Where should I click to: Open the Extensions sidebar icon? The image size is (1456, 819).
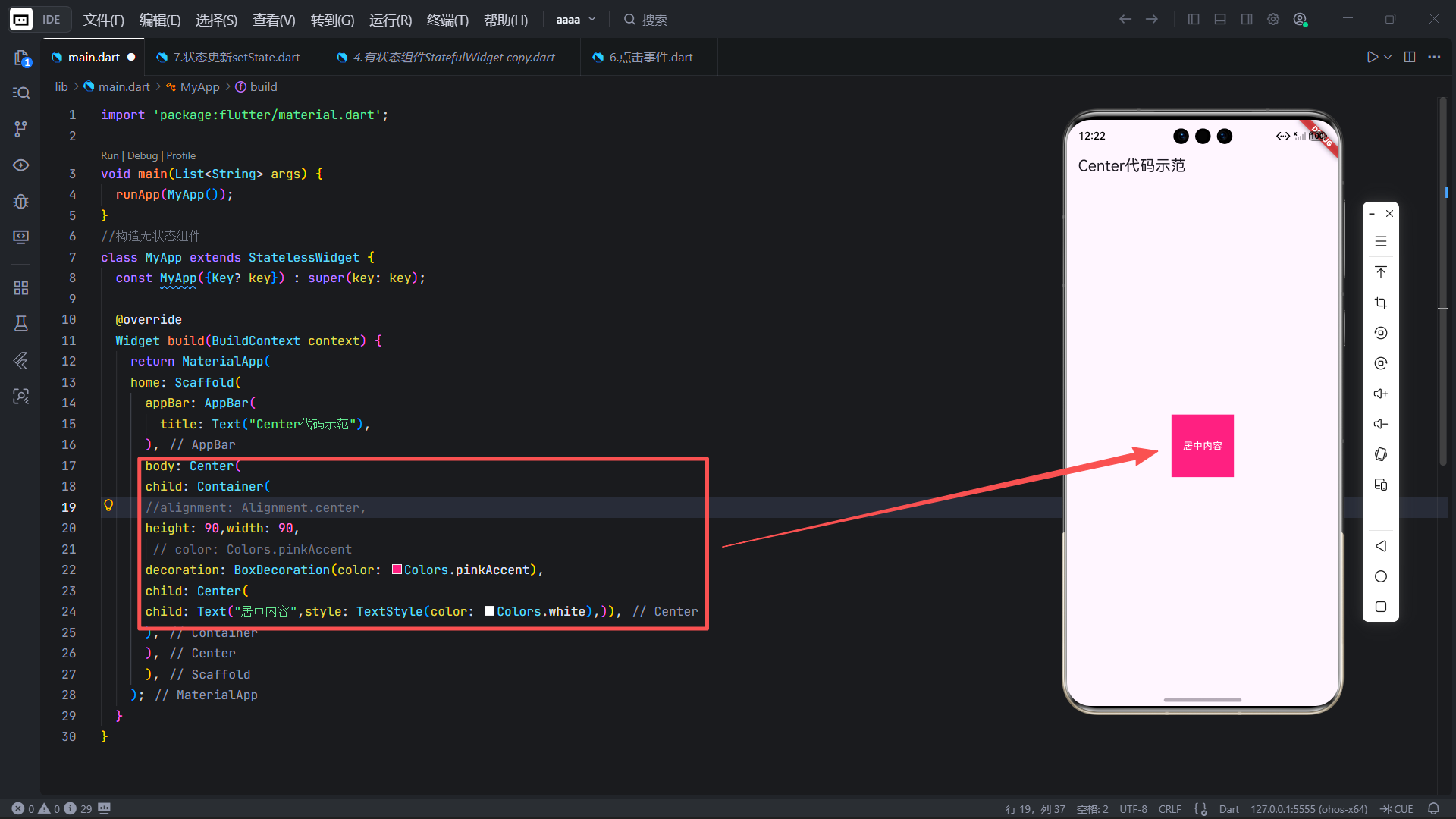pyautogui.click(x=21, y=287)
